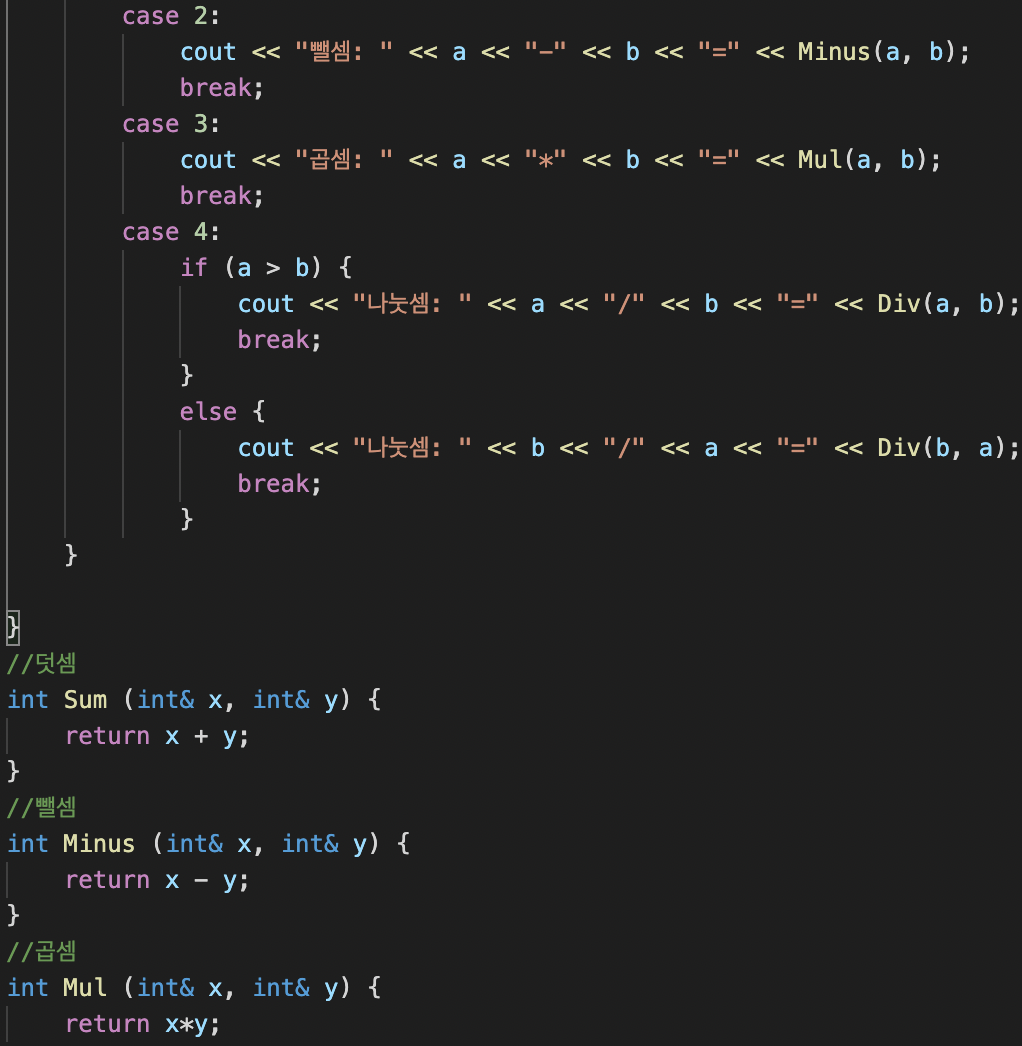The width and height of the screenshot is (1022, 1046).
Task: Click the //뺄셈 comment
Action: point(41,808)
